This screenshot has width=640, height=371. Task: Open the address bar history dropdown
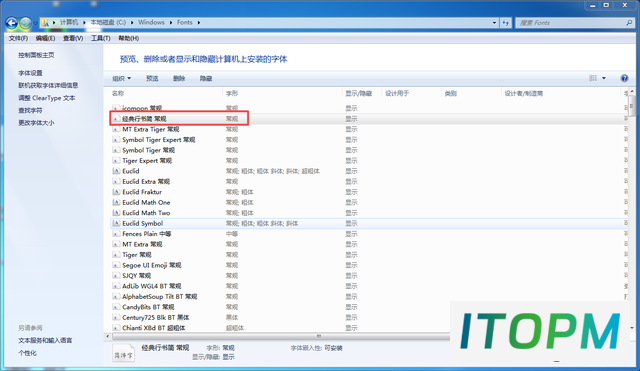494,23
